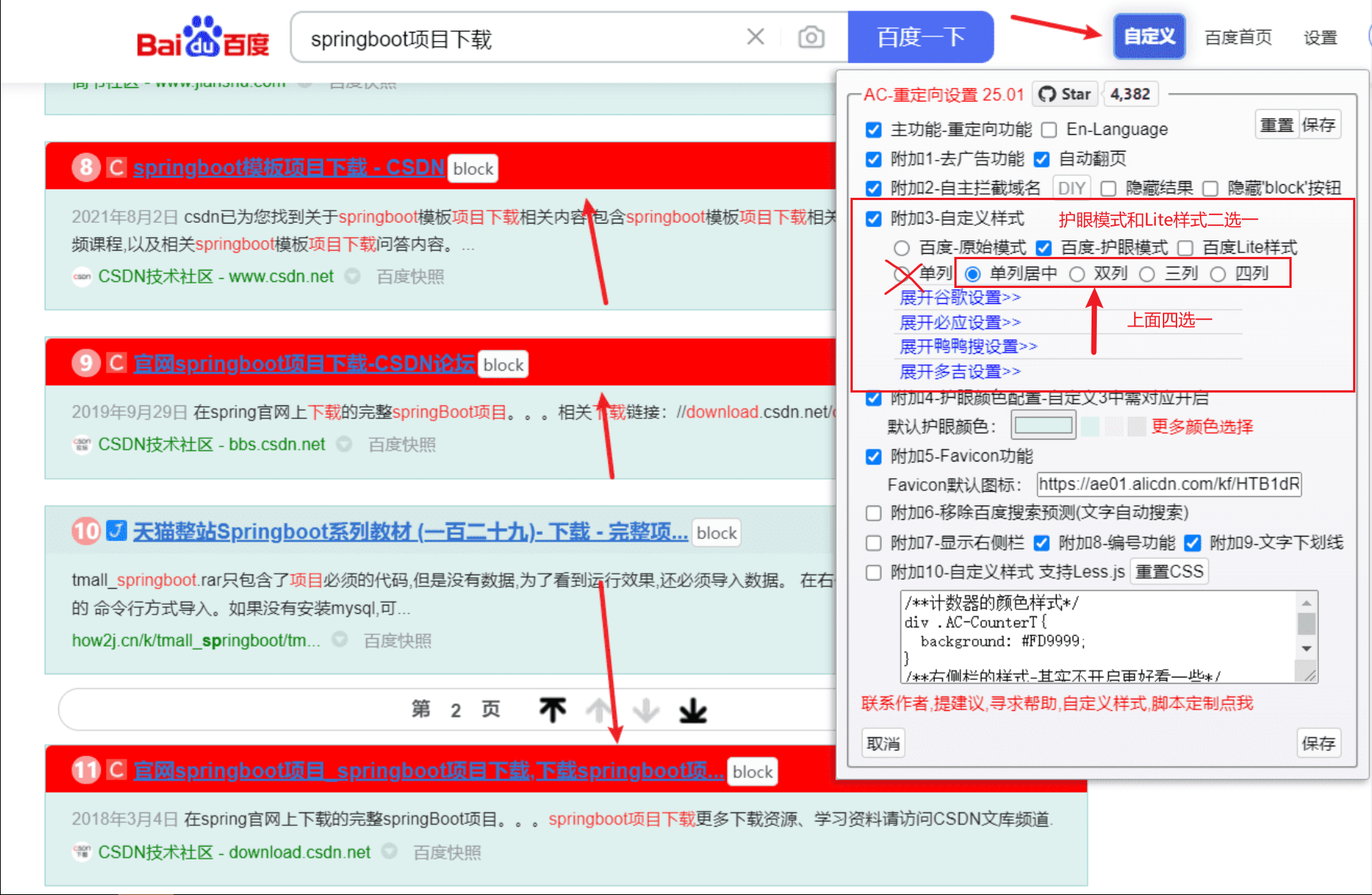This screenshot has width=1372, height=895.
Task: Toggle 自动翻页 checkbox
Action: tap(1042, 159)
